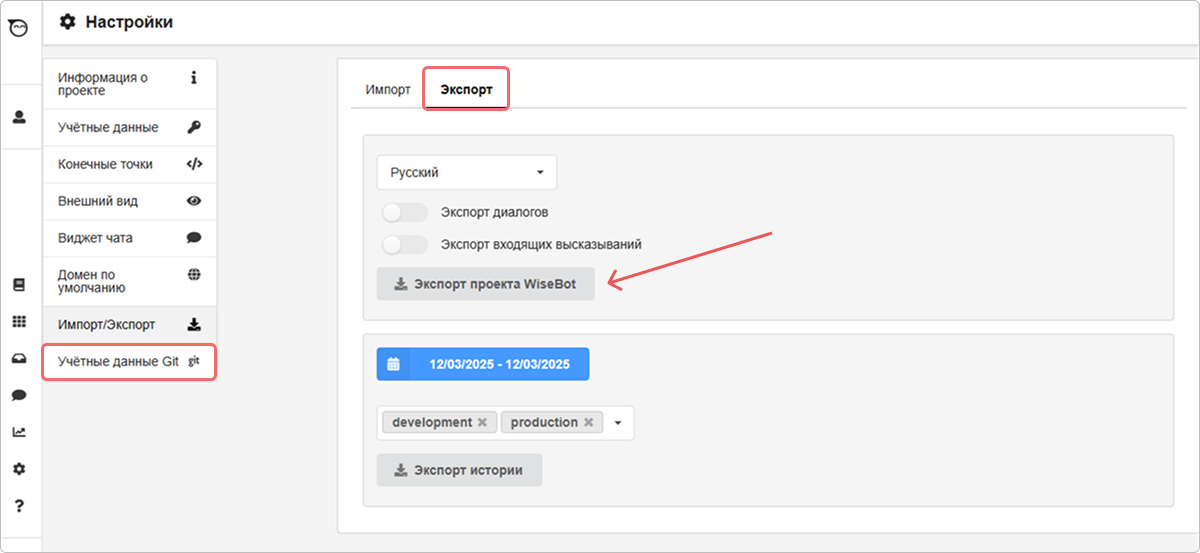The width and height of the screenshot is (1200, 553).
Task: Switch to the Импорт tab
Action: click(x=388, y=89)
